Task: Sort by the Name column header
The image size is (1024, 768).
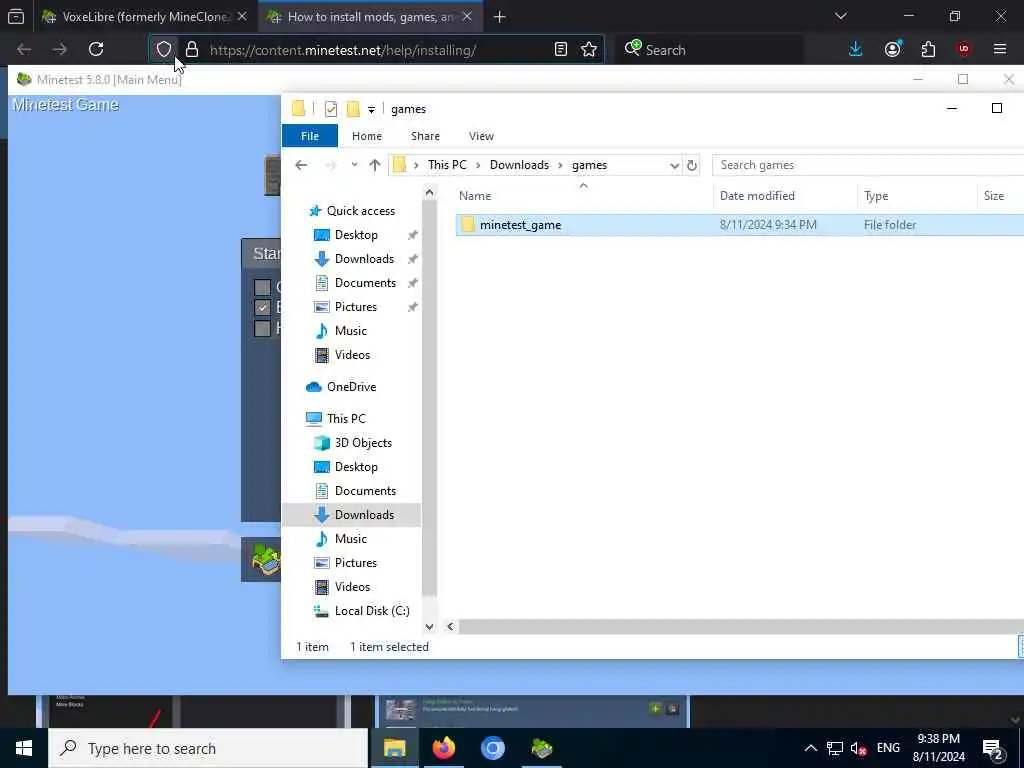Action: click(x=475, y=196)
